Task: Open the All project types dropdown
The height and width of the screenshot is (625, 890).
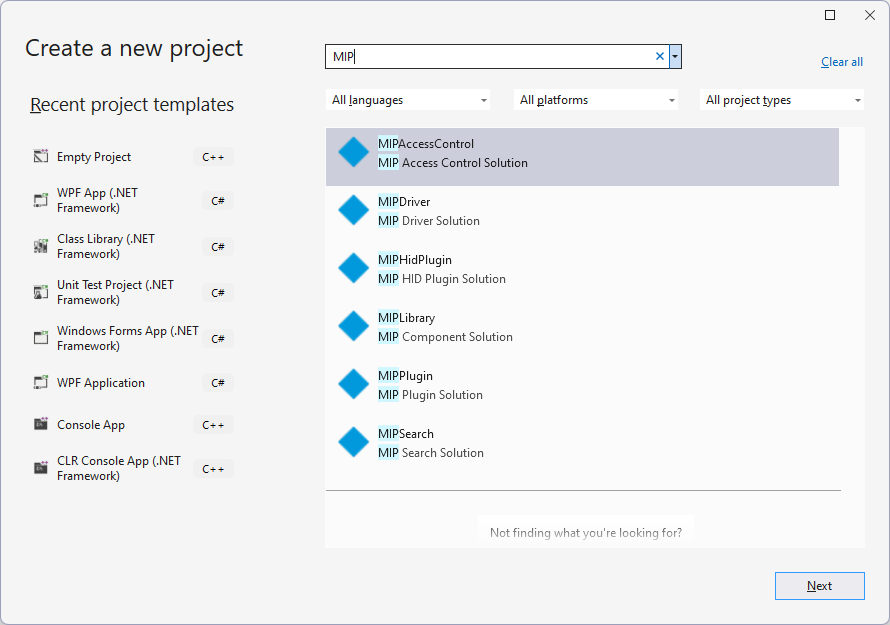Action: [x=782, y=100]
